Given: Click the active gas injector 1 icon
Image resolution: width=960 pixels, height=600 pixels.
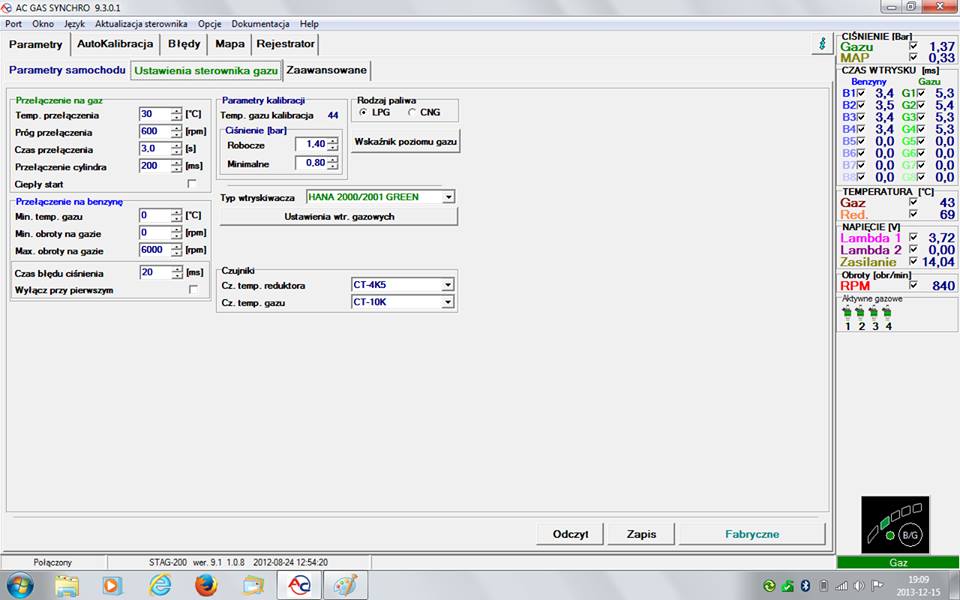Looking at the screenshot, I should (x=847, y=312).
